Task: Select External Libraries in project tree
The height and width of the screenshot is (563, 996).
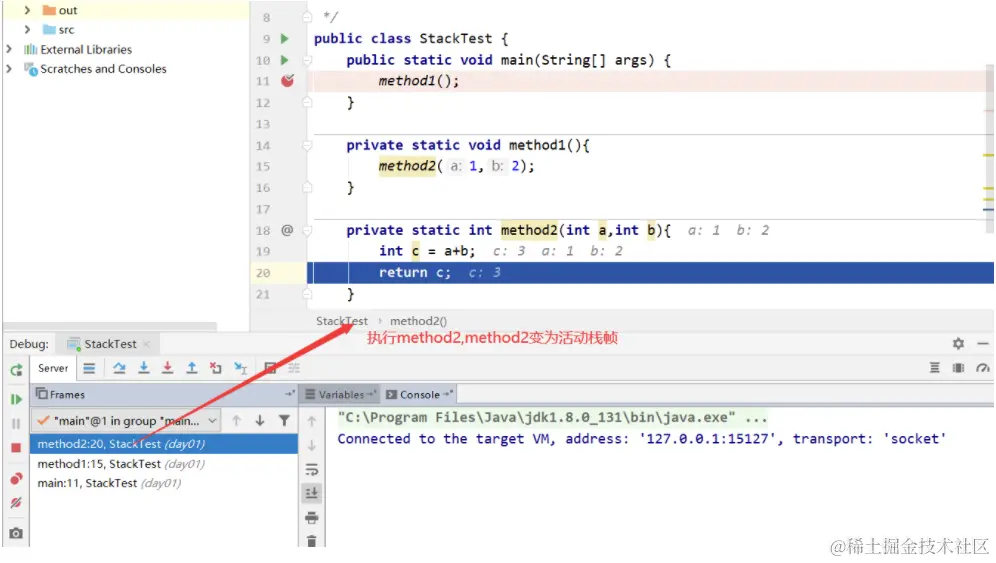Action: pyautogui.click(x=78, y=49)
